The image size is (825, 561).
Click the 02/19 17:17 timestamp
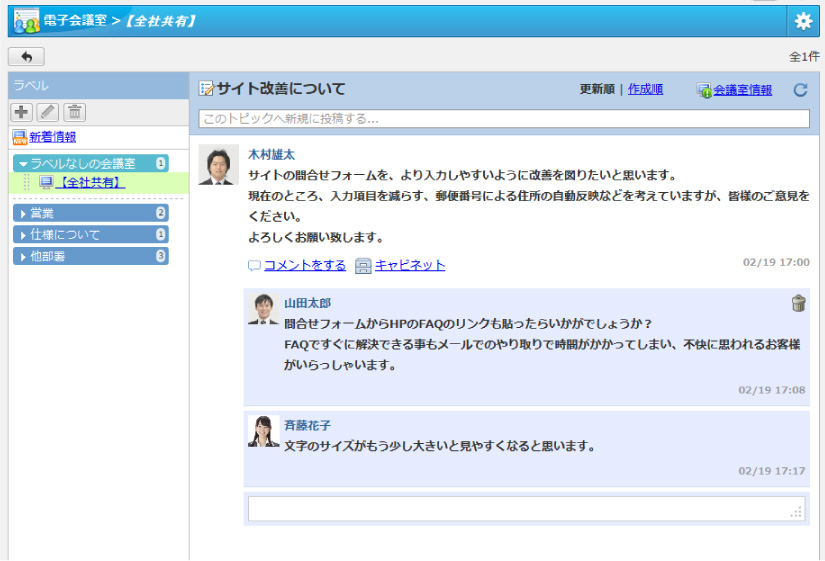[x=772, y=471]
